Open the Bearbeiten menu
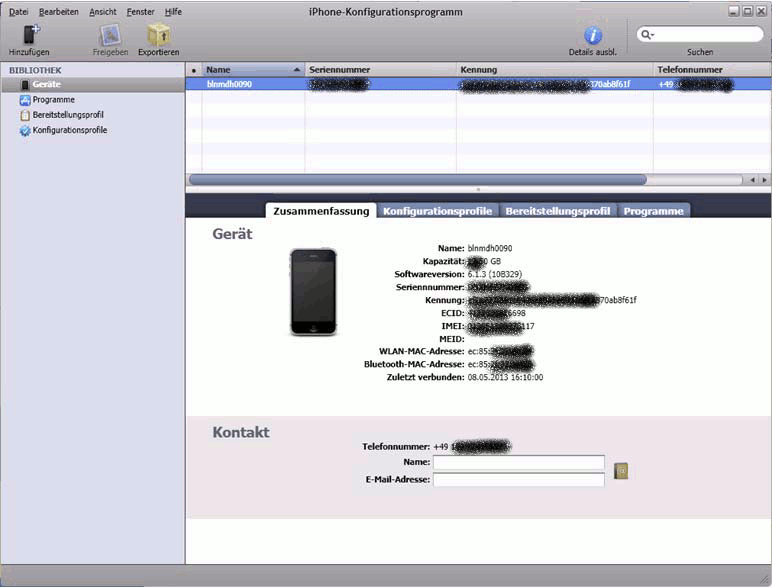Screen dimensions: 772x588 [58, 11]
